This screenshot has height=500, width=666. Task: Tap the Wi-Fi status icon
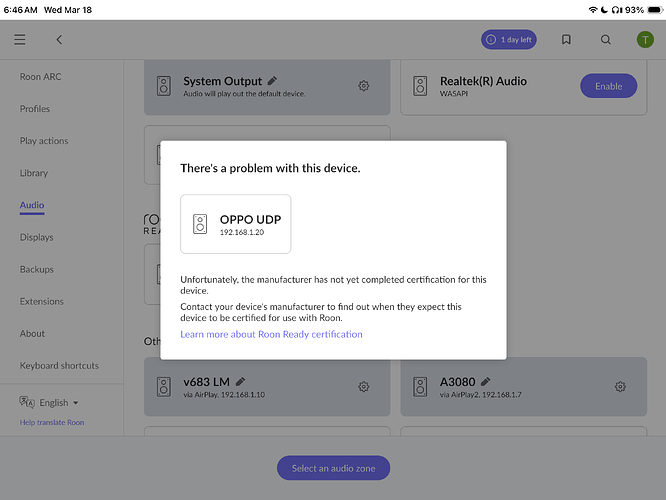click(x=593, y=10)
